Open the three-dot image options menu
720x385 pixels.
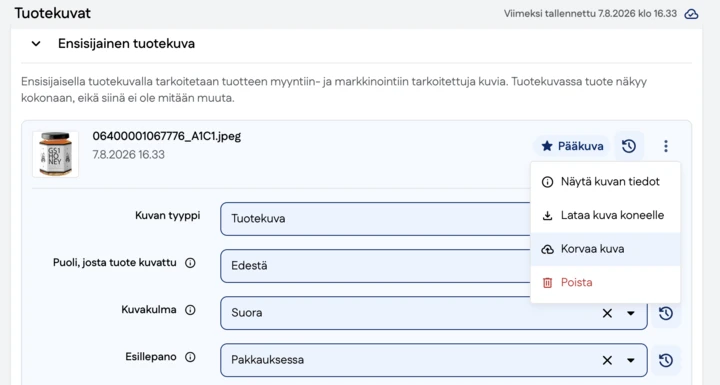pyautogui.click(x=666, y=146)
